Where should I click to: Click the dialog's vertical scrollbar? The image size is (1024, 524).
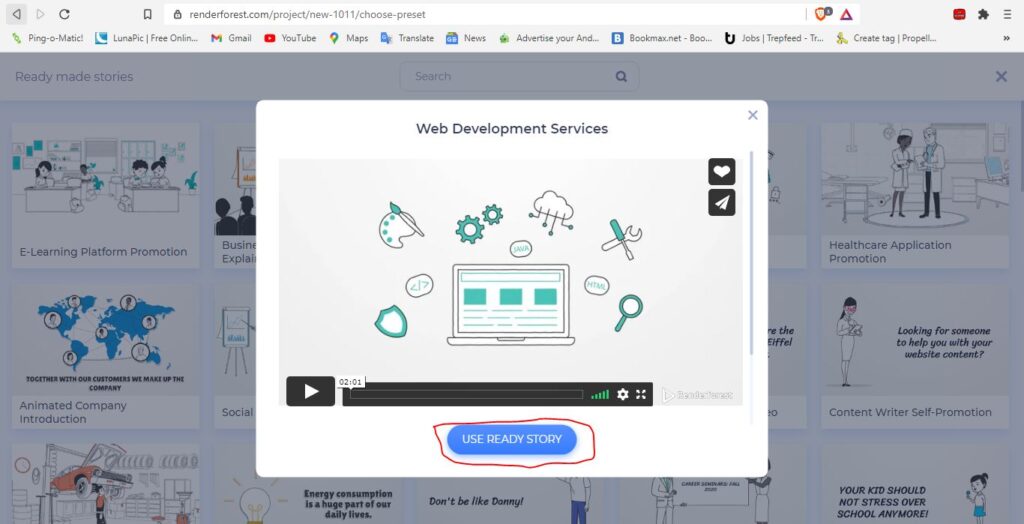pos(751,255)
